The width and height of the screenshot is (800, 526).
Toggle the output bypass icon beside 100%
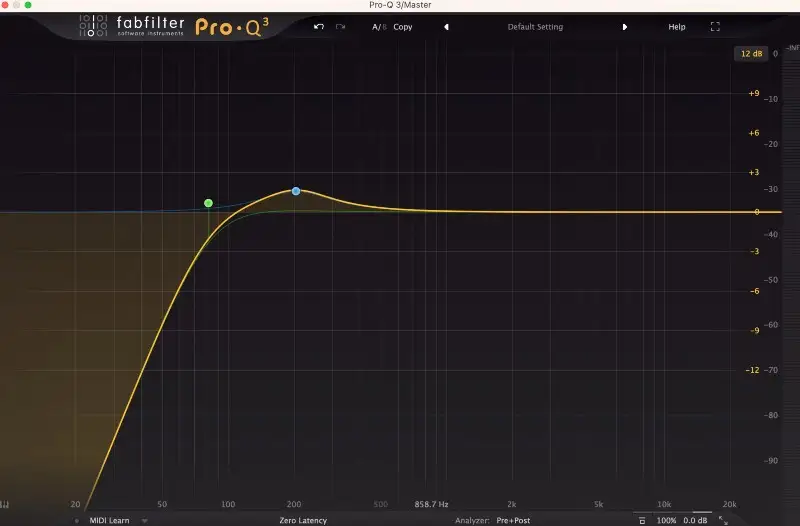(x=642, y=520)
